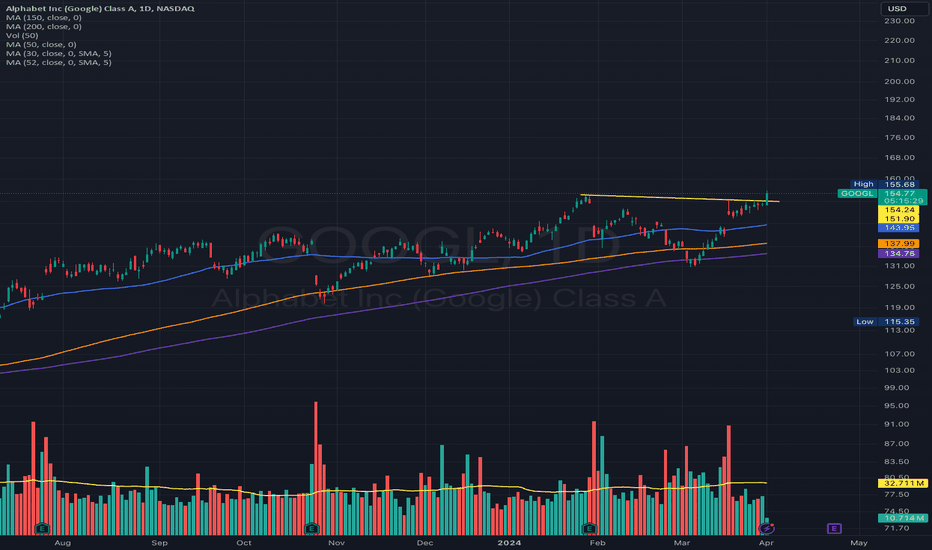
Task: Click the Dec label on time axis
Action: tap(425, 543)
